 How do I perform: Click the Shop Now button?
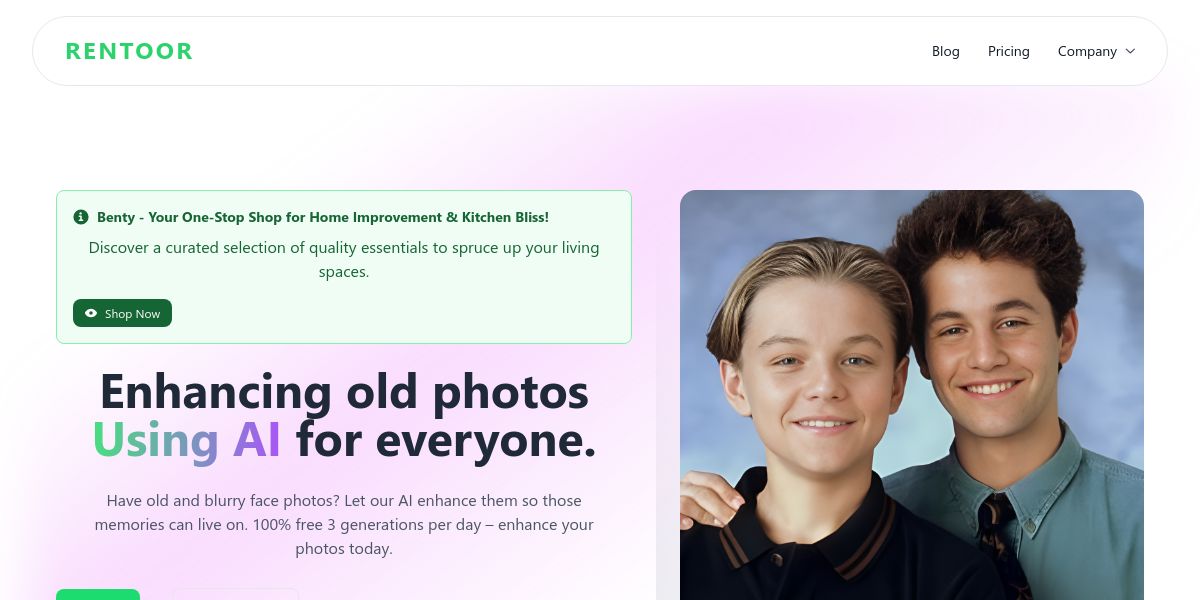click(x=122, y=313)
